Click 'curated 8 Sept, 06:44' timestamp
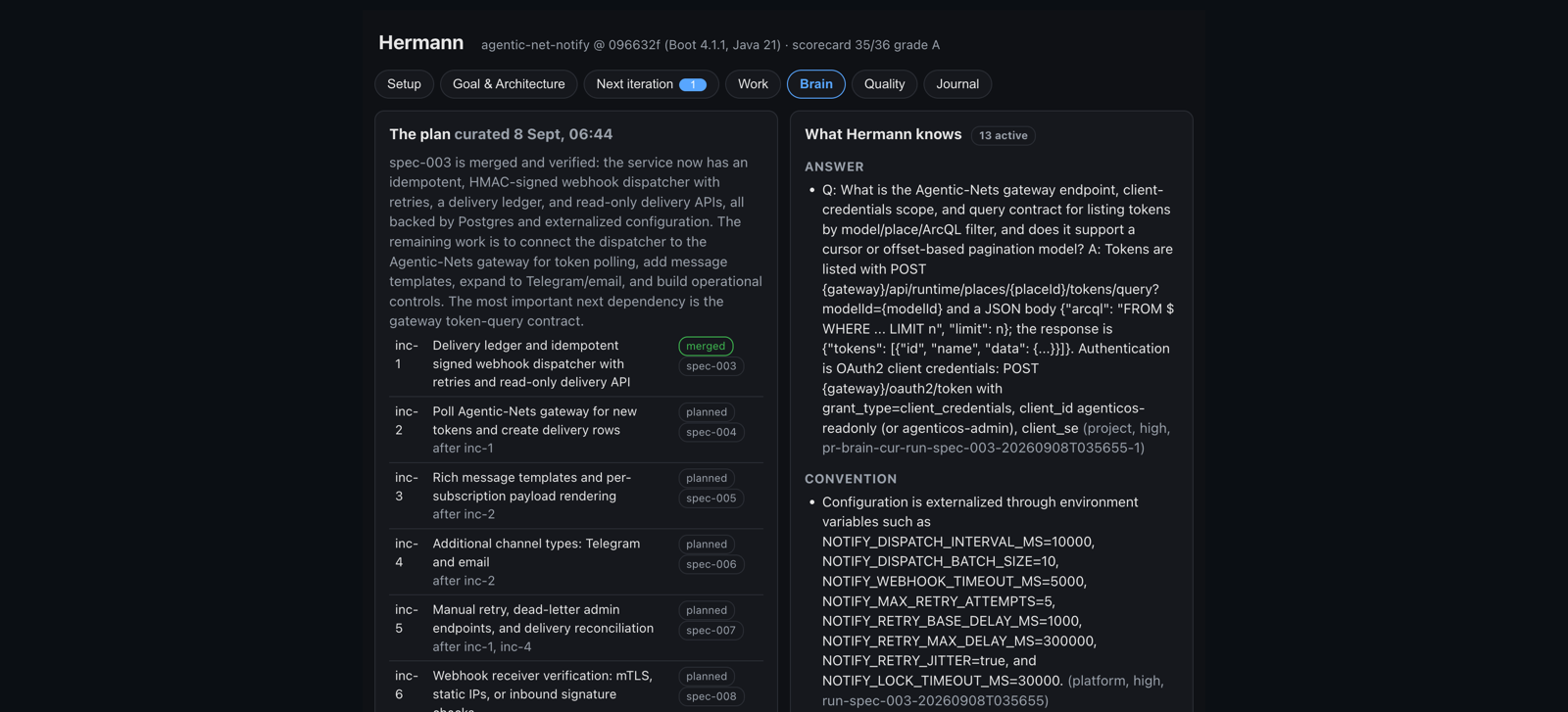The width and height of the screenshot is (1568, 712). pyautogui.click(x=533, y=134)
